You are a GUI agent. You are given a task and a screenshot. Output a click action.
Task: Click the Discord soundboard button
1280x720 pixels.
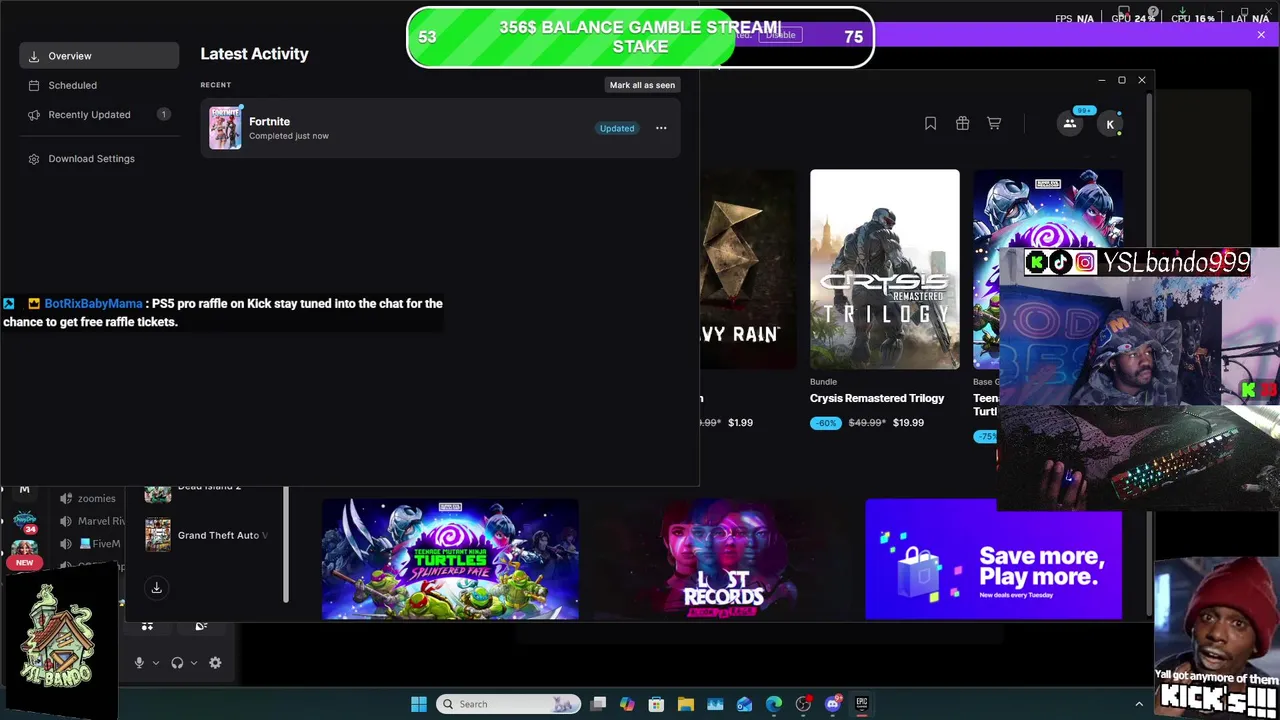pyautogui.click(x=201, y=626)
